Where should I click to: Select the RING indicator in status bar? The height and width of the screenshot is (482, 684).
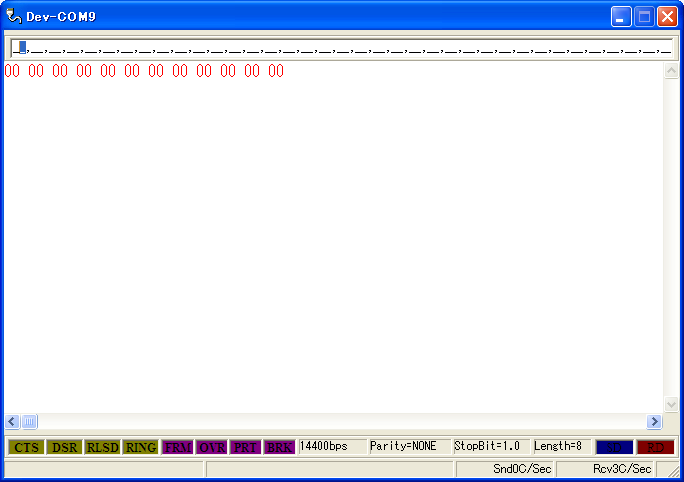pyautogui.click(x=141, y=447)
